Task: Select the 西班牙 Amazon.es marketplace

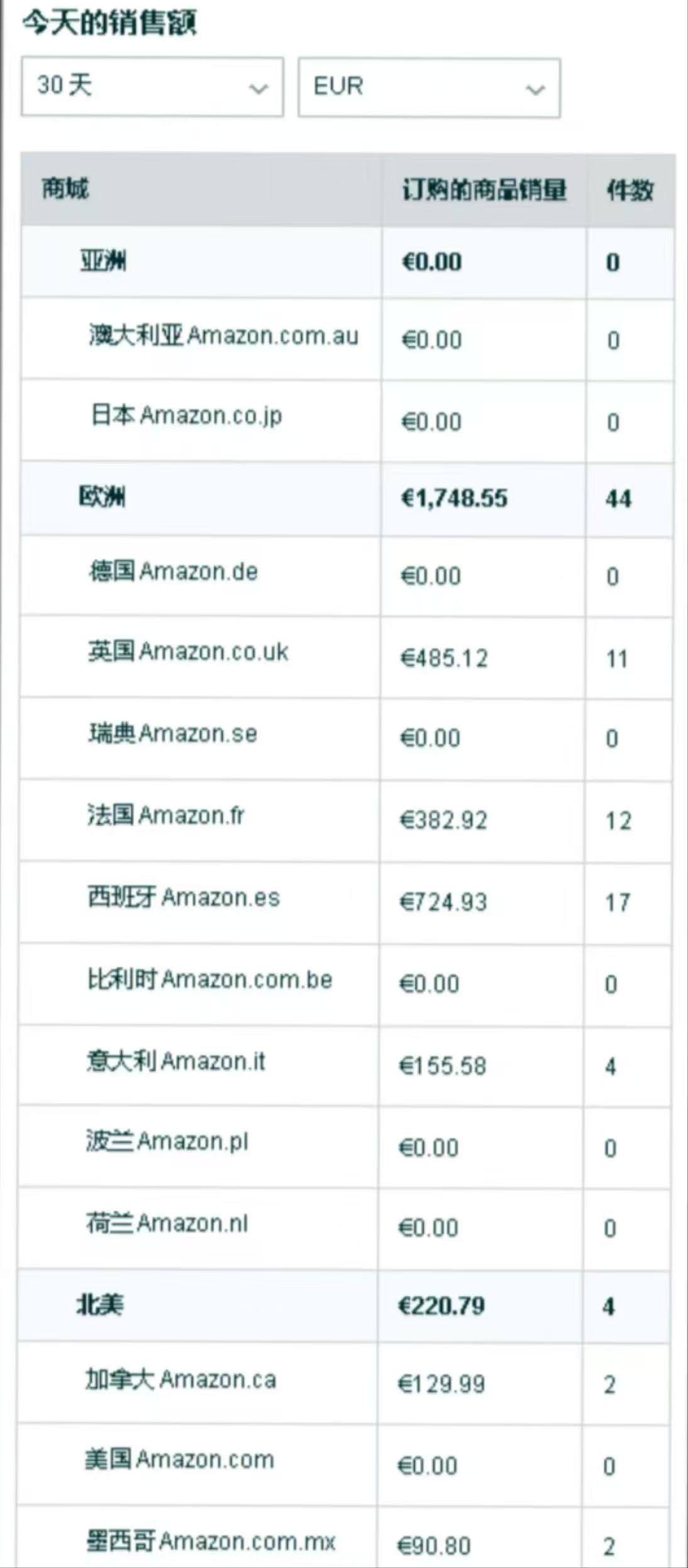Action: [184, 898]
